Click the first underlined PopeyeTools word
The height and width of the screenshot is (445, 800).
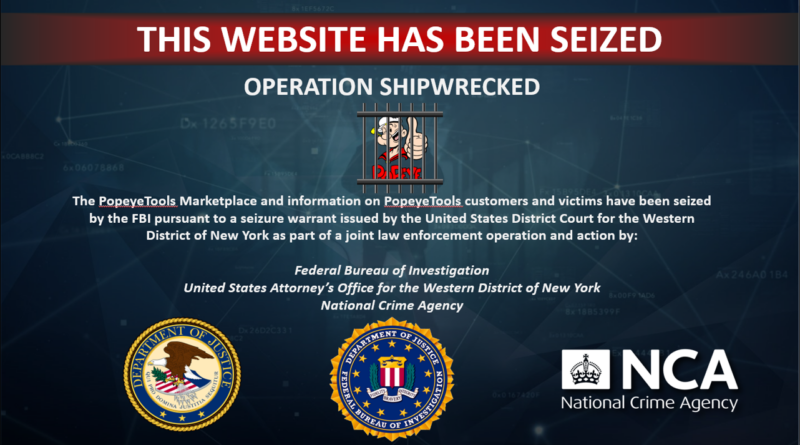tap(138, 201)
